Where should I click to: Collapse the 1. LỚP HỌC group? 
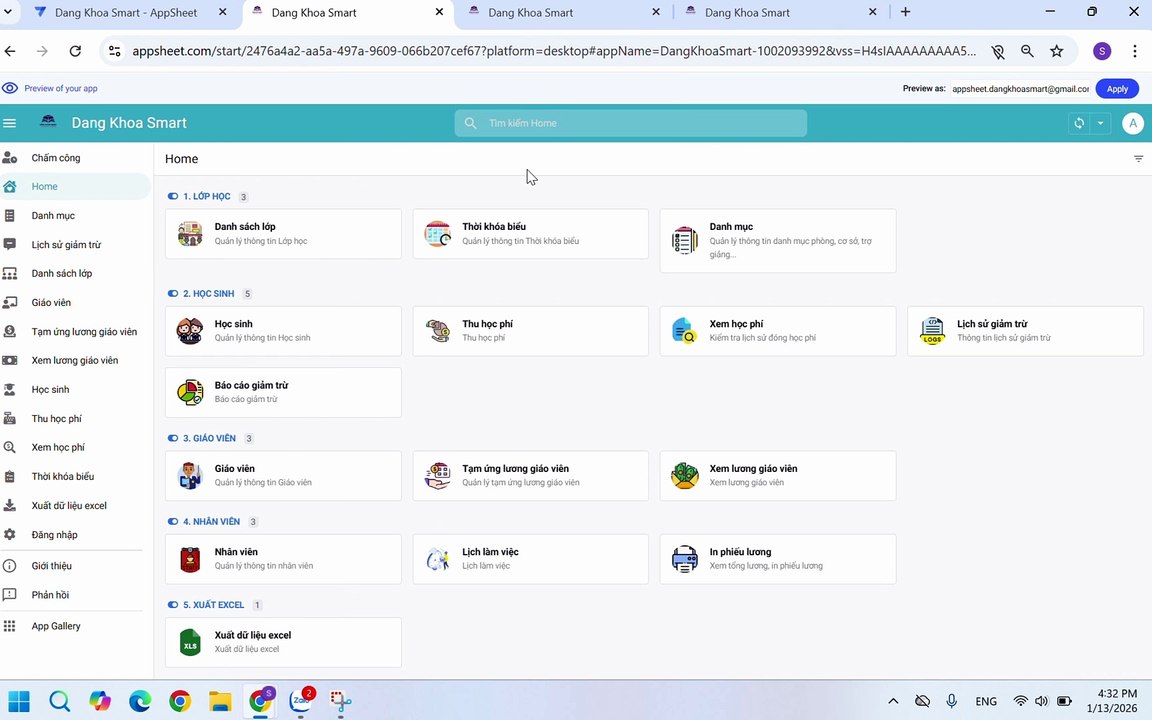click(173, 196)
